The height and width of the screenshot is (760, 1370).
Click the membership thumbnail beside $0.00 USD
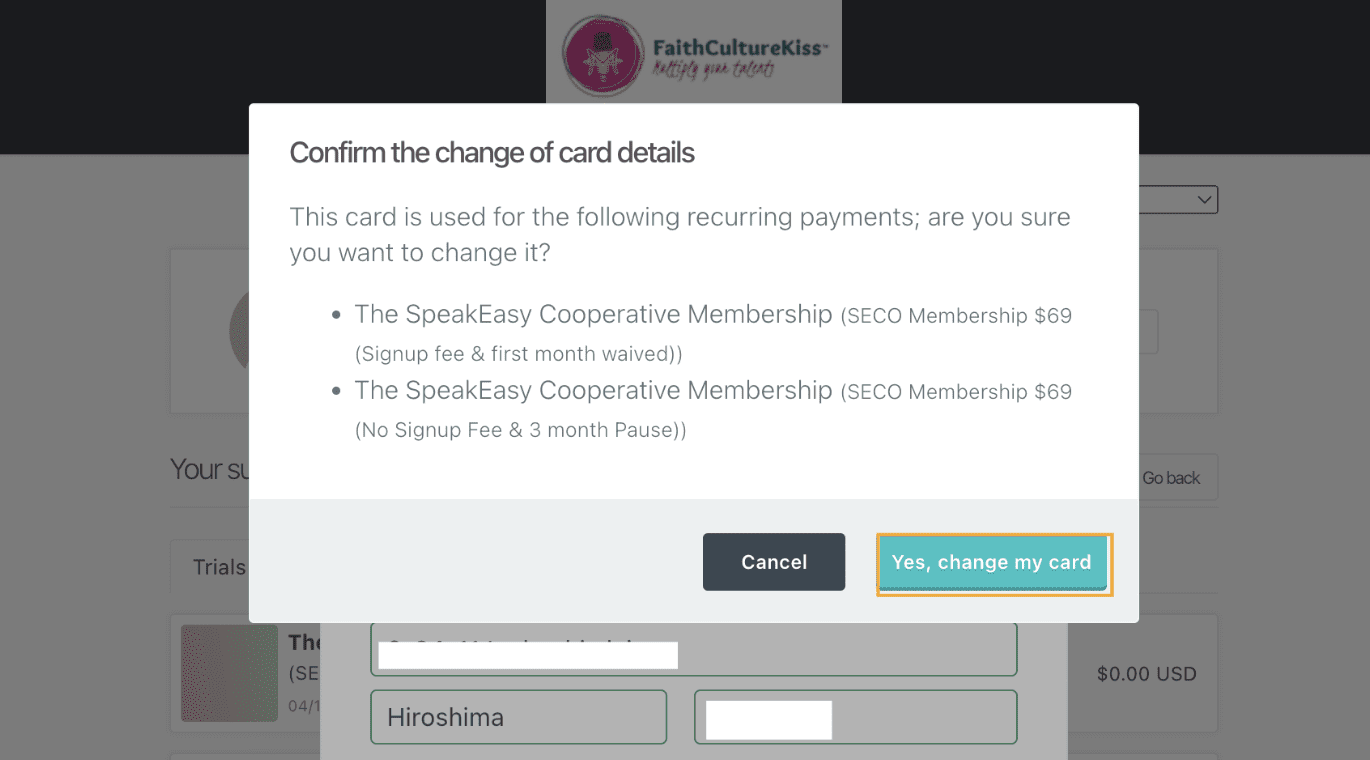(229, 673)
